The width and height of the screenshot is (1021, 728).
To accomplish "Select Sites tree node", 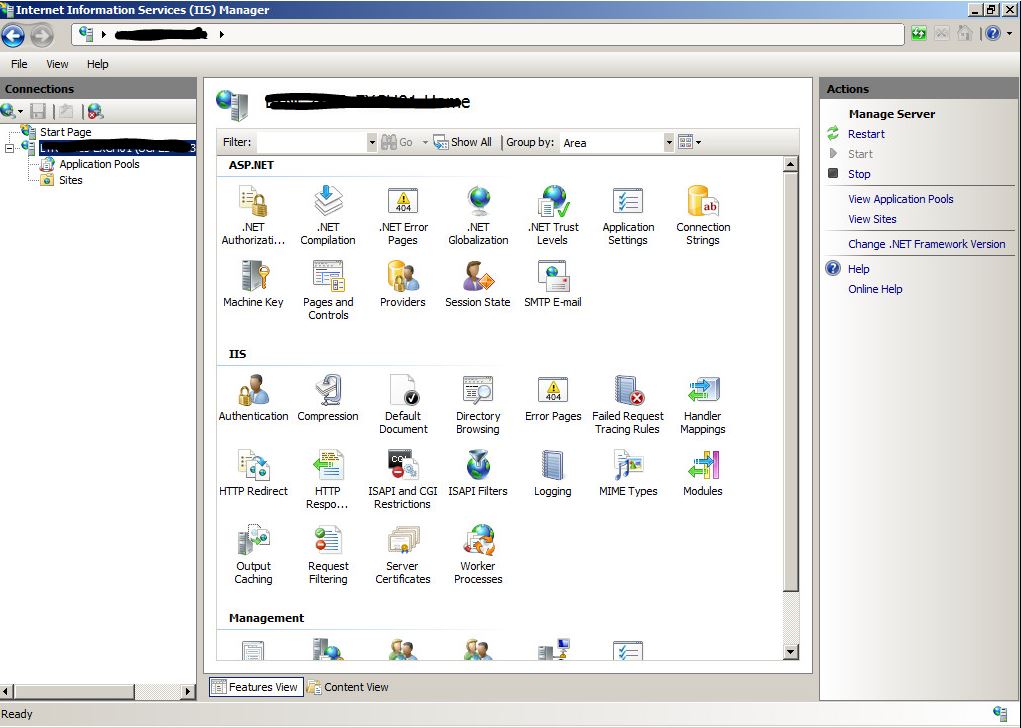I will pyautogui.click(x=70, y=180).
